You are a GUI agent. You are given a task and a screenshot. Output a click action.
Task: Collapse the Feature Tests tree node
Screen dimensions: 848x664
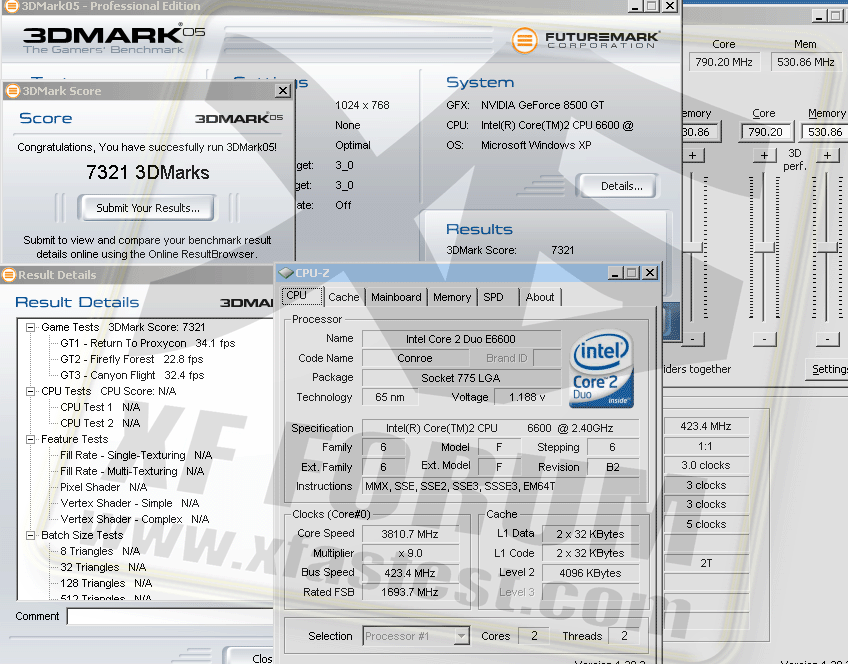click(31, 439)
